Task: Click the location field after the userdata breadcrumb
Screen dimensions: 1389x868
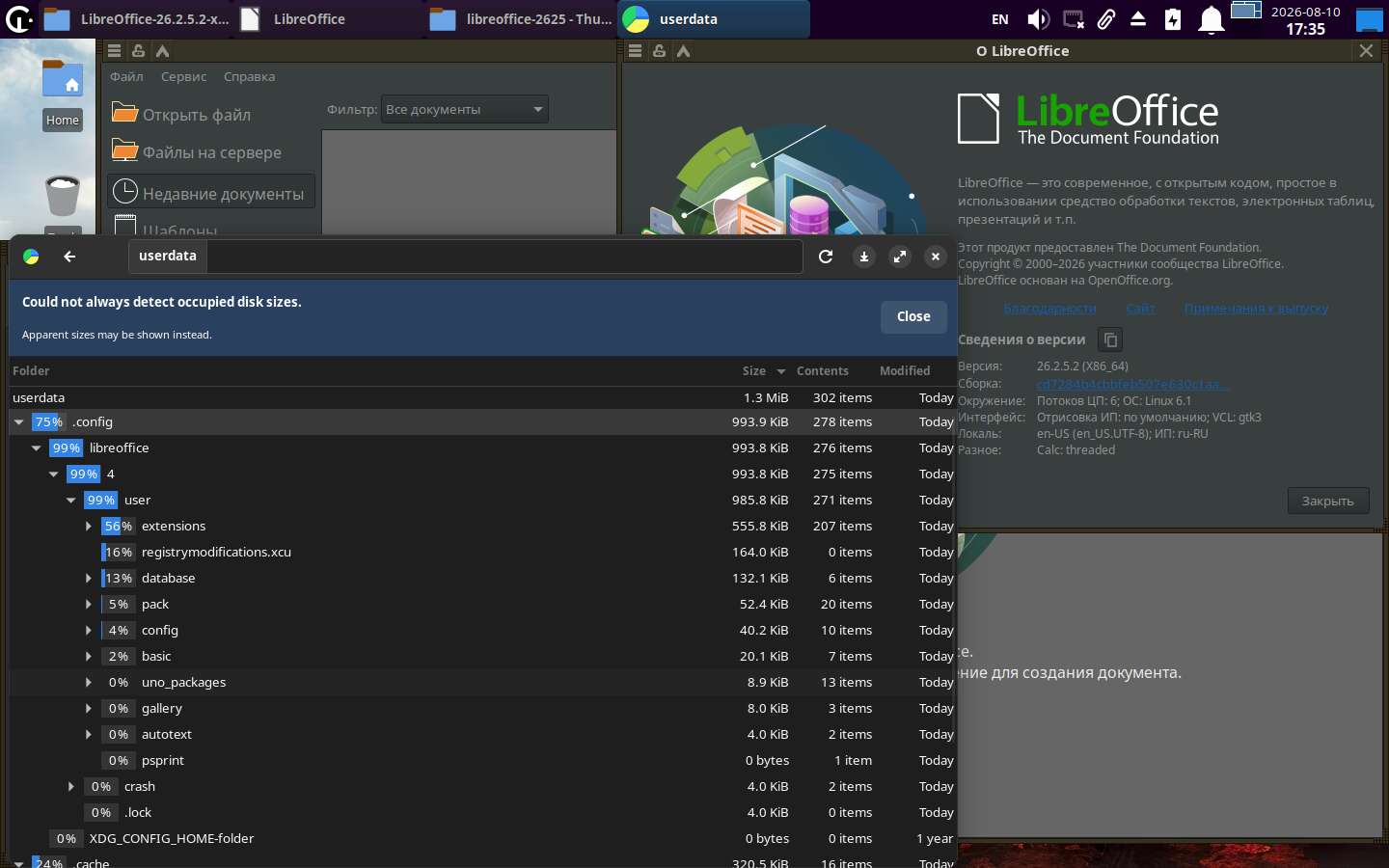Action: (x=504, y=257)
